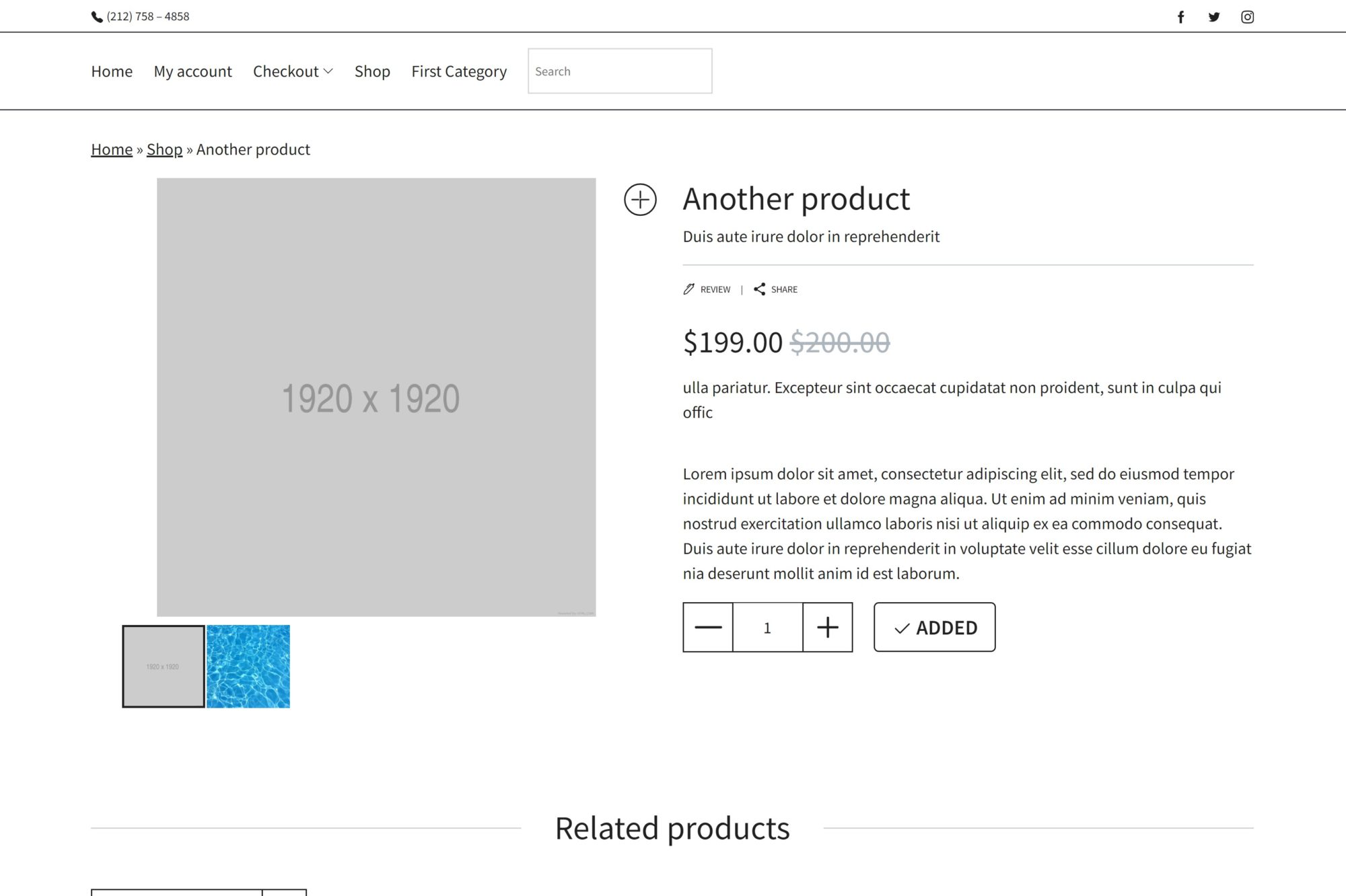This screenshot has width=1346, height=896.
Task: Click the $199.00 sale price
Action: [733, 342]
